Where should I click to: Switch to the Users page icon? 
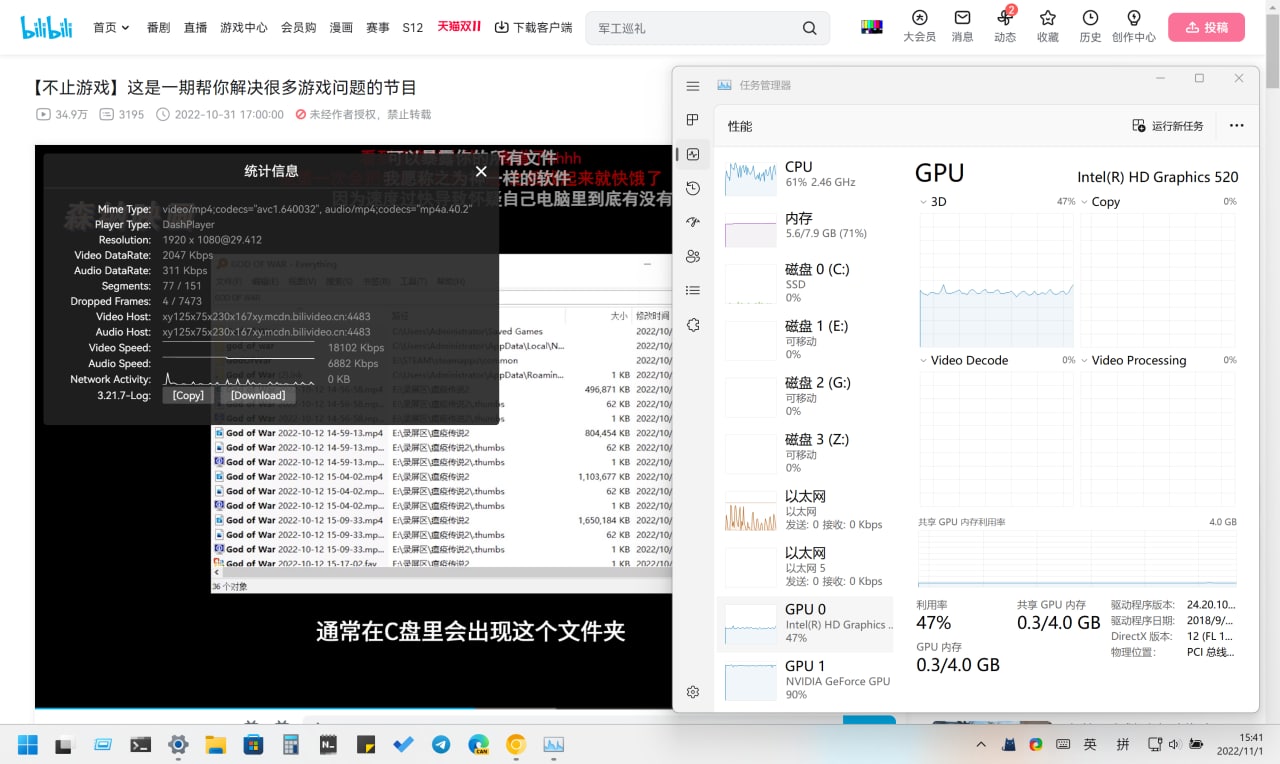tap(692, 256)
